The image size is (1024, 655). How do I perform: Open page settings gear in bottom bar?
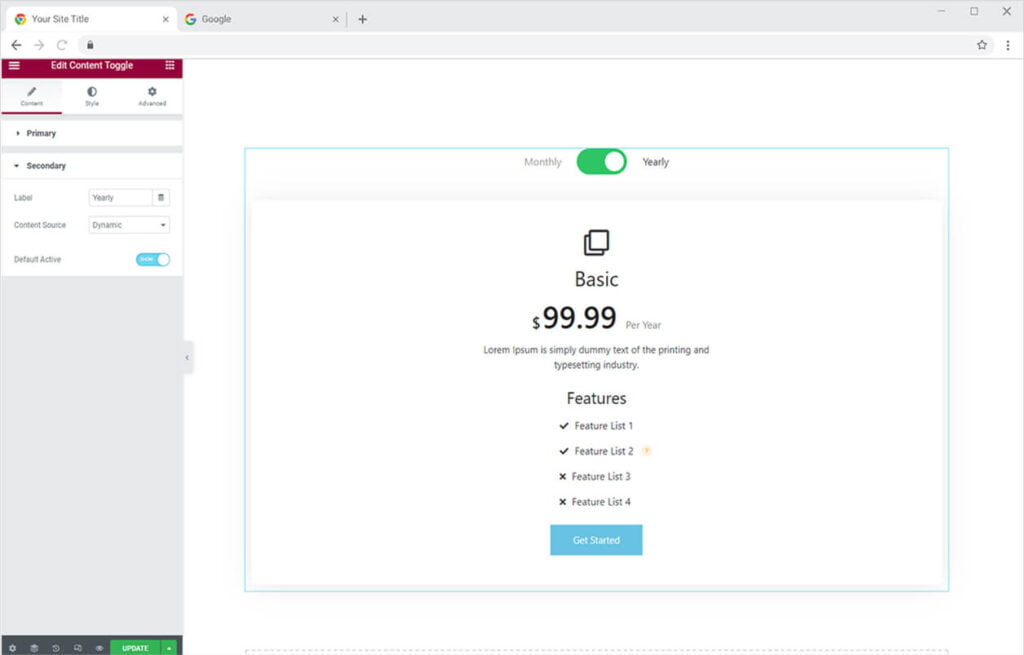(12, 648)
